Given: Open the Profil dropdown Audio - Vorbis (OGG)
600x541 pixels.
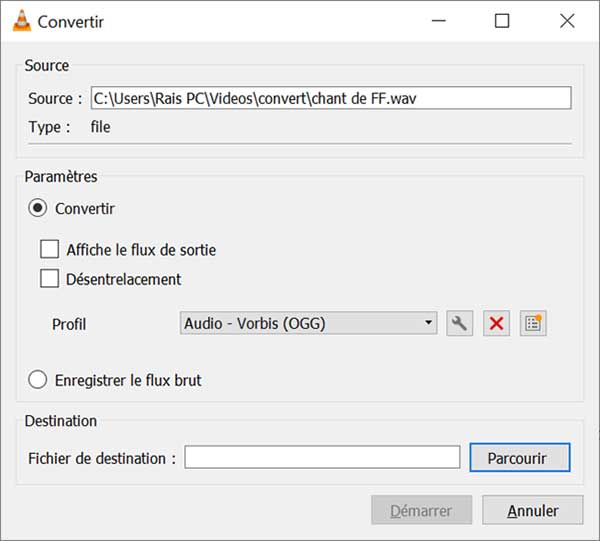Looking at the screenshot, I should pos(308,323).
